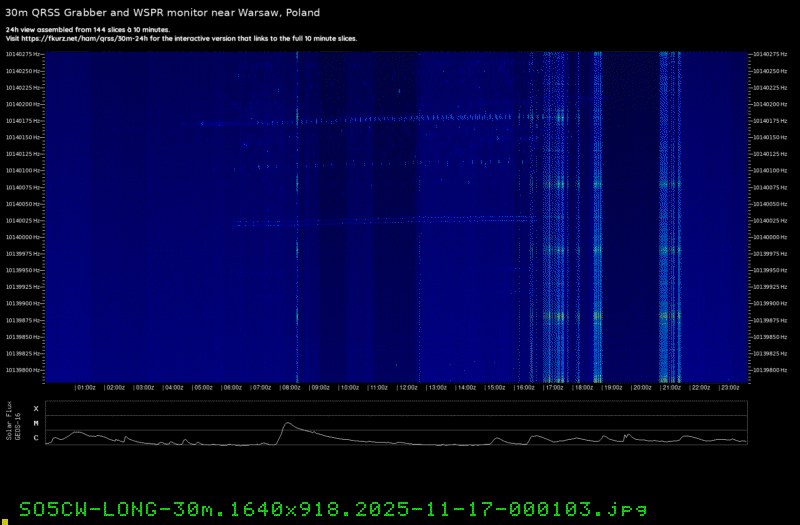Click the 12:00z time axis marker
The width and height of the screenshot is (800, 525).
(408, 387)
